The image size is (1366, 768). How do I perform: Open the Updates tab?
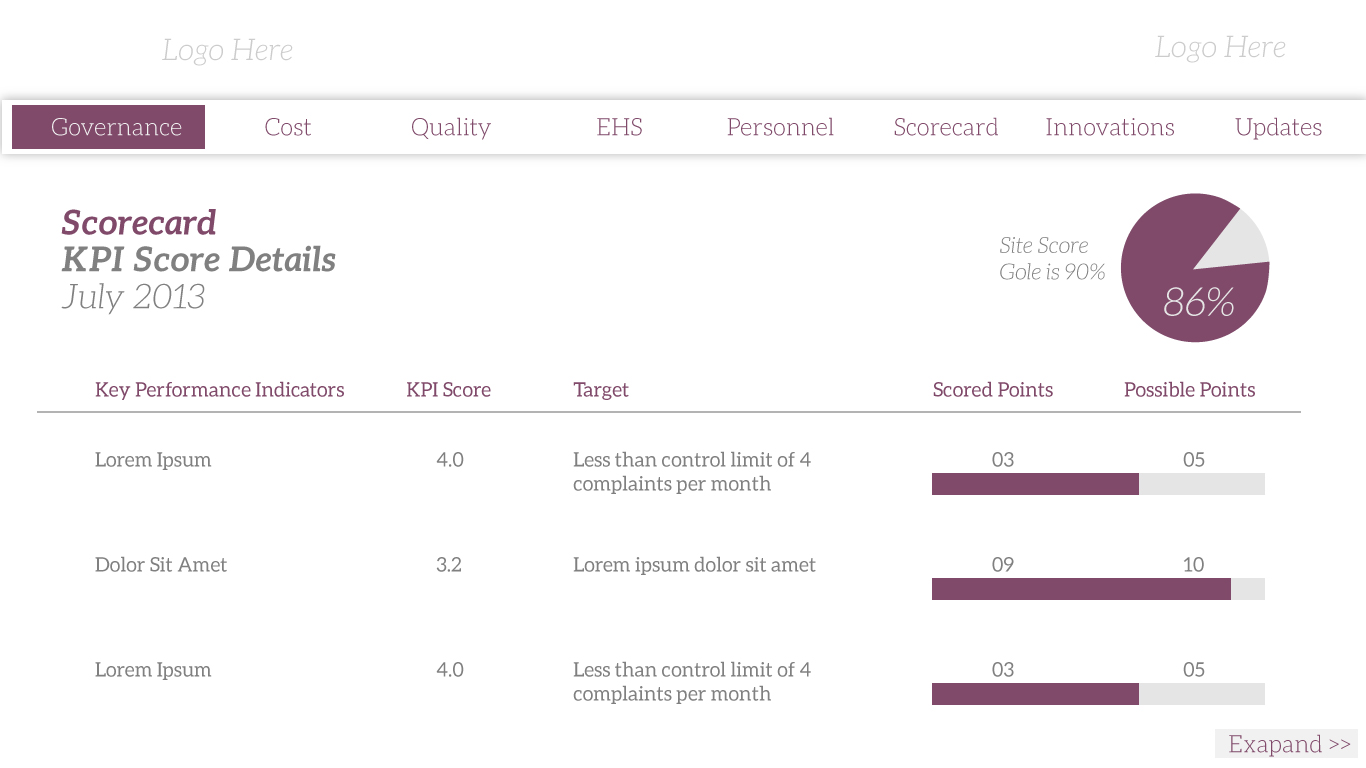[1278, 127]
